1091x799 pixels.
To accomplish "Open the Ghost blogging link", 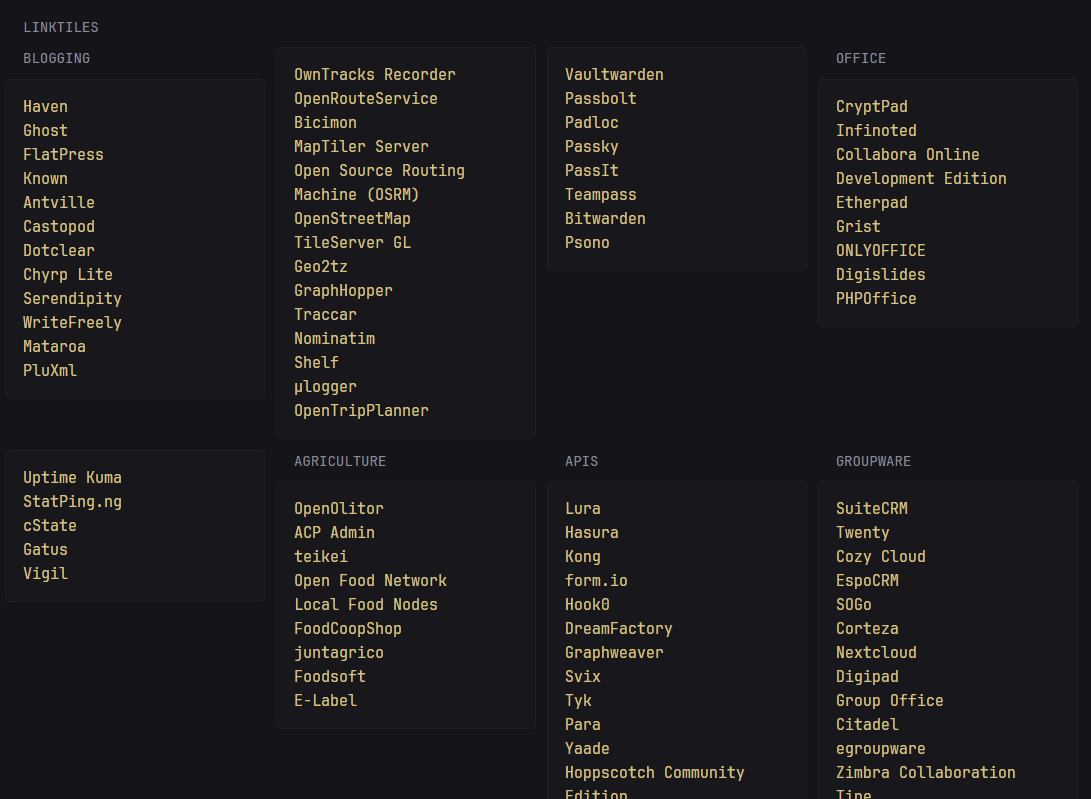I will pyautogui.click(x=45, y=130).
